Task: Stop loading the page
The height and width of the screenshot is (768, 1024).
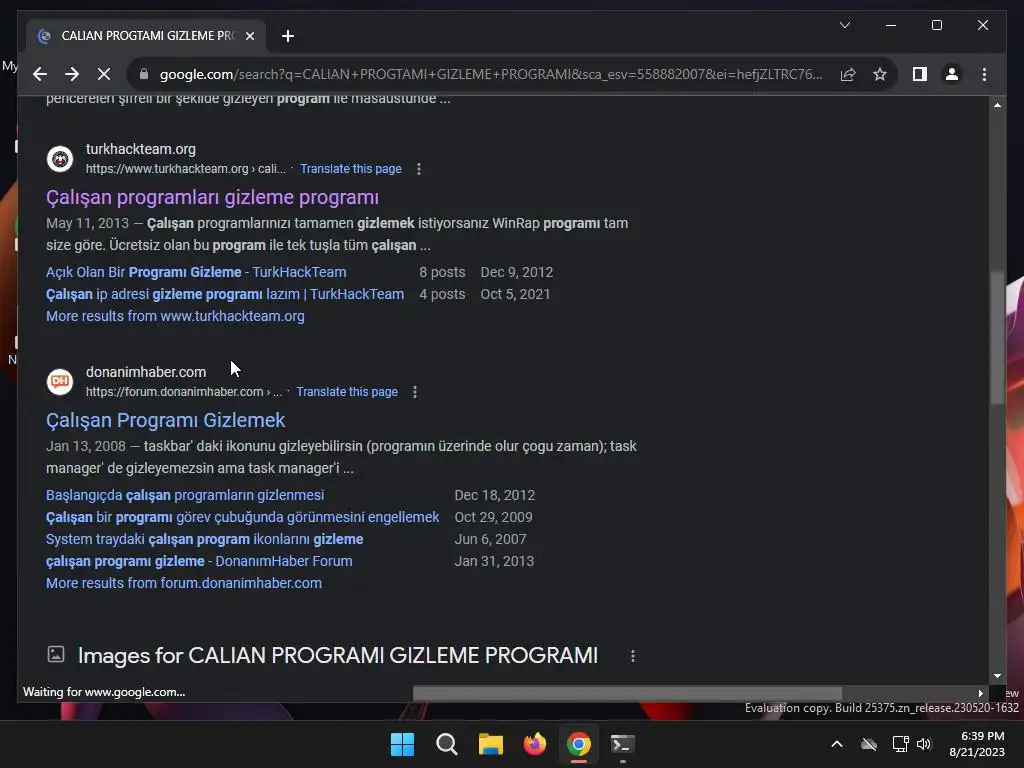Action: 104,74
